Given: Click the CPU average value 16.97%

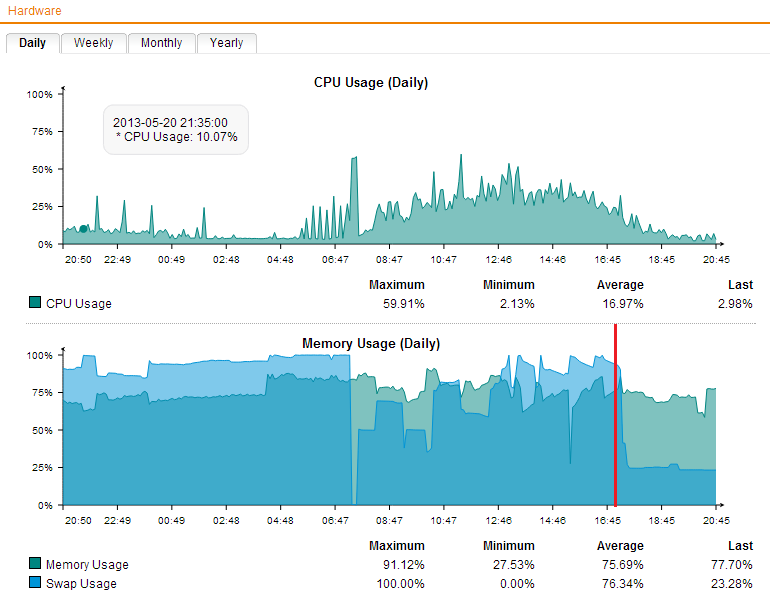Looking at the screenshot, I should tap(620, 304).
